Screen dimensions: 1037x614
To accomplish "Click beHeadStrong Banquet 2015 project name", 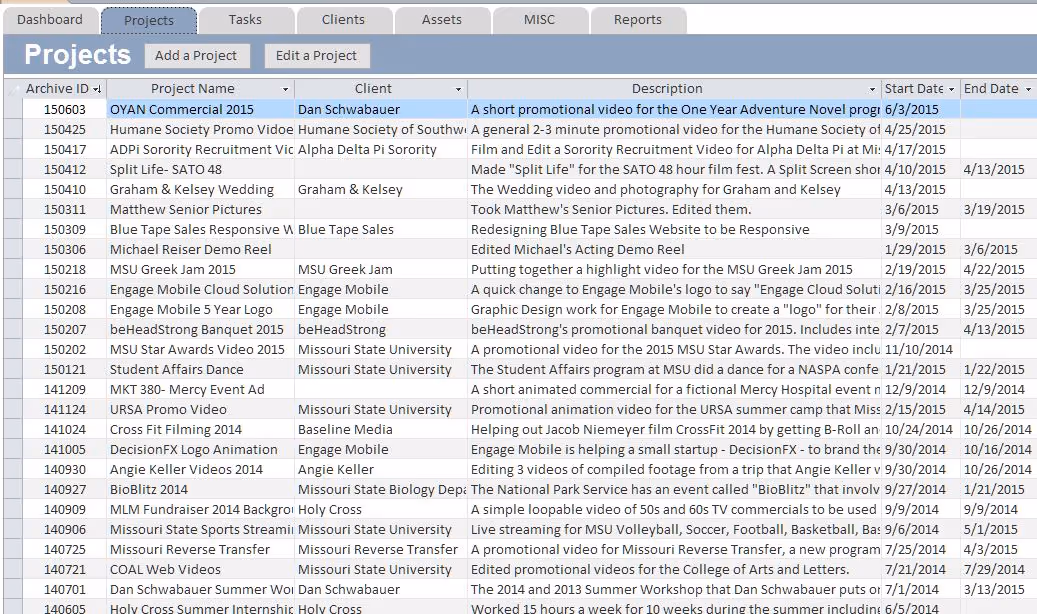I will (x=200, y=329).
